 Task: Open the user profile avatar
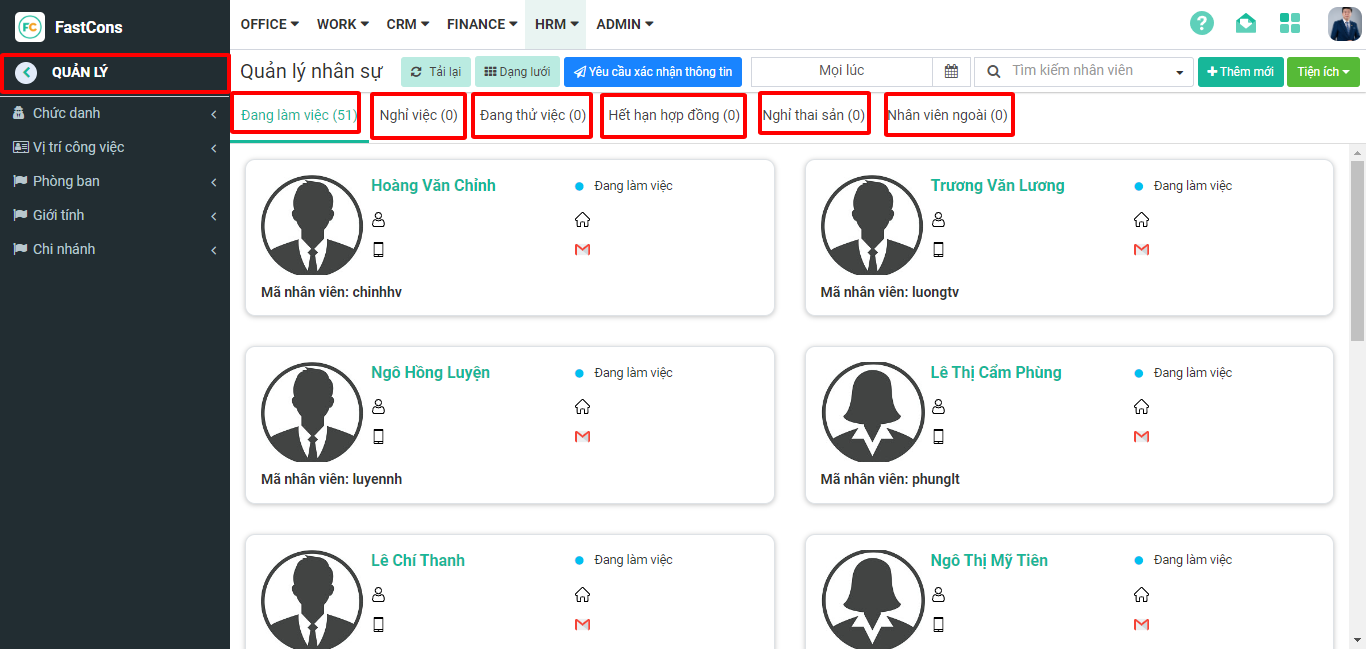pos(1344,24)
